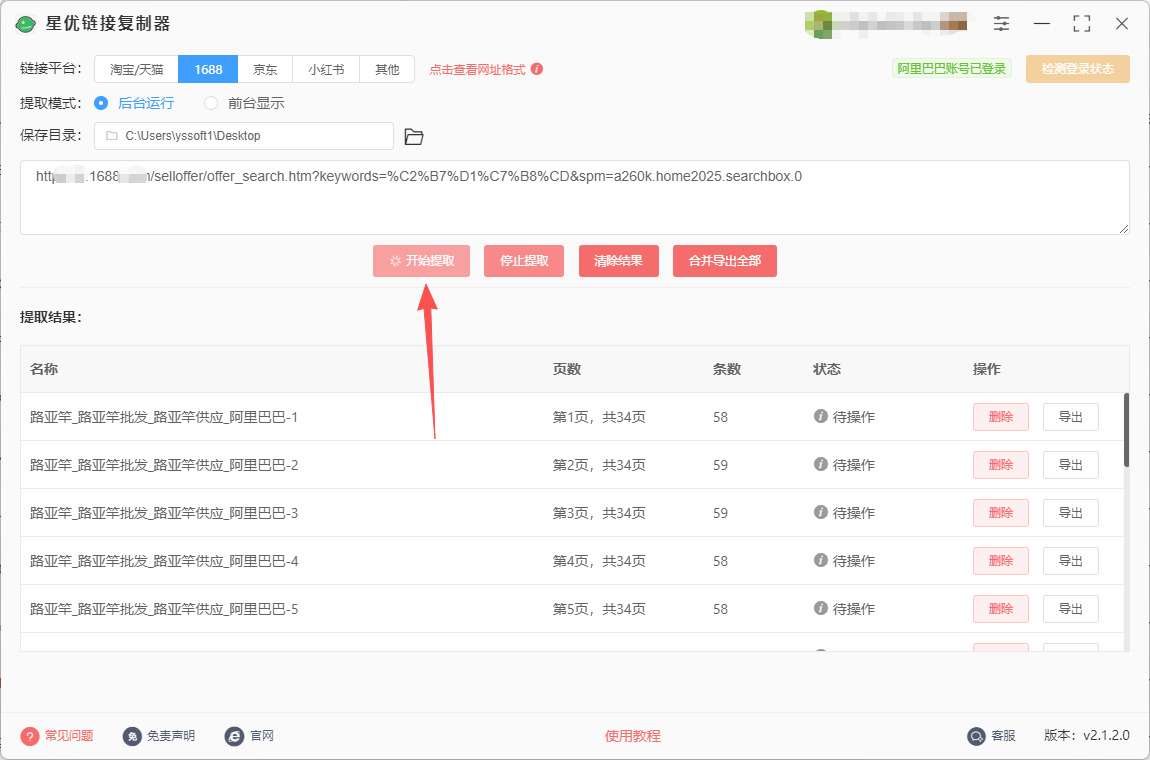Delete the 阿里巴巴-5 result row
1150x760 pixels.
1000,609
